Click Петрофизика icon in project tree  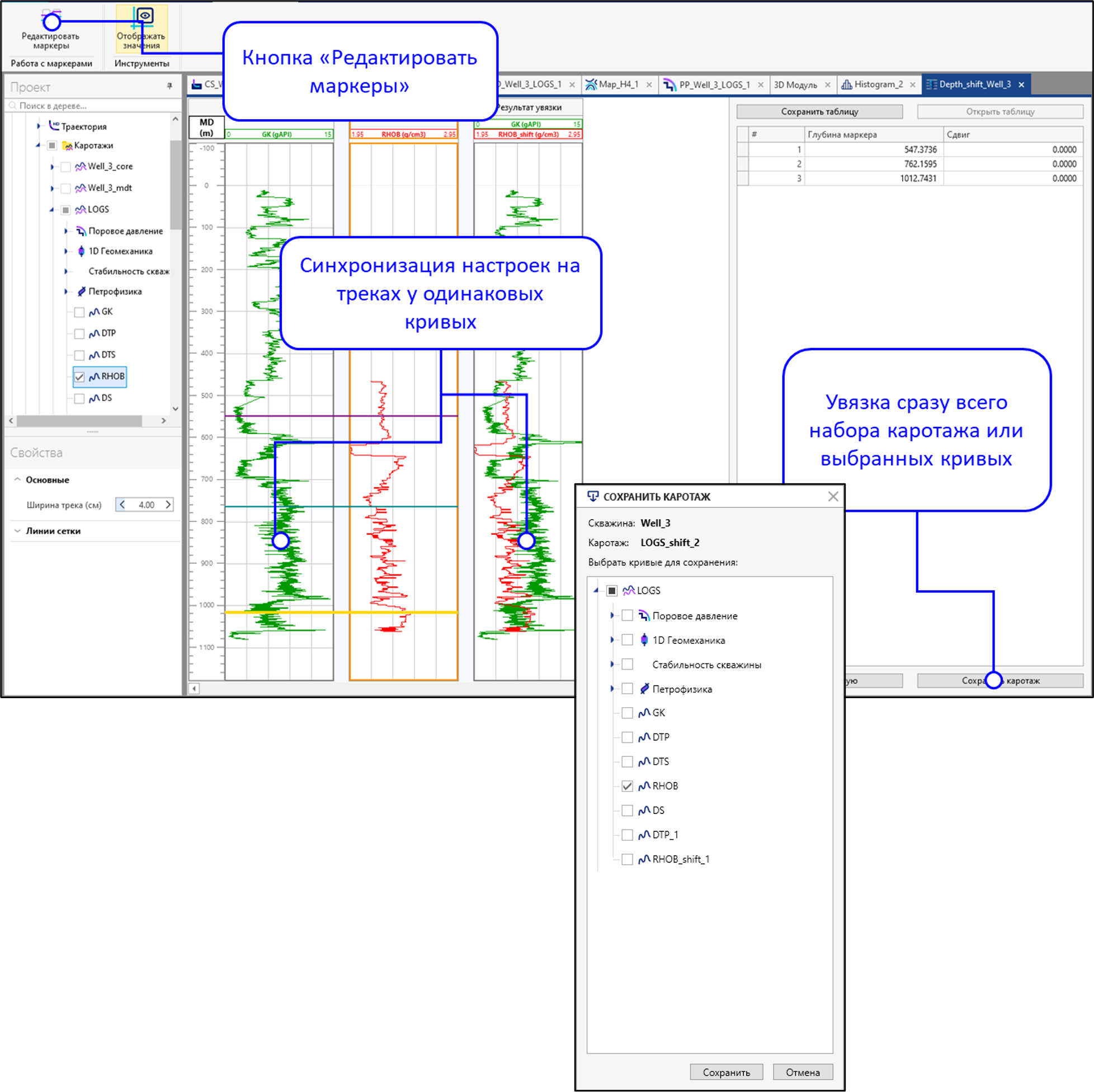click(x=82, y=291)
